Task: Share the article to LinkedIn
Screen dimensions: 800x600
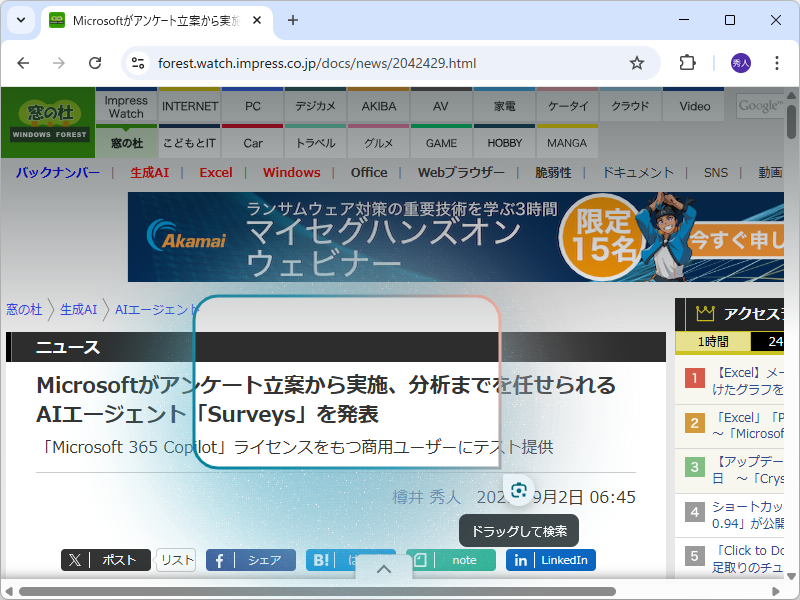Action: point(550,560)
